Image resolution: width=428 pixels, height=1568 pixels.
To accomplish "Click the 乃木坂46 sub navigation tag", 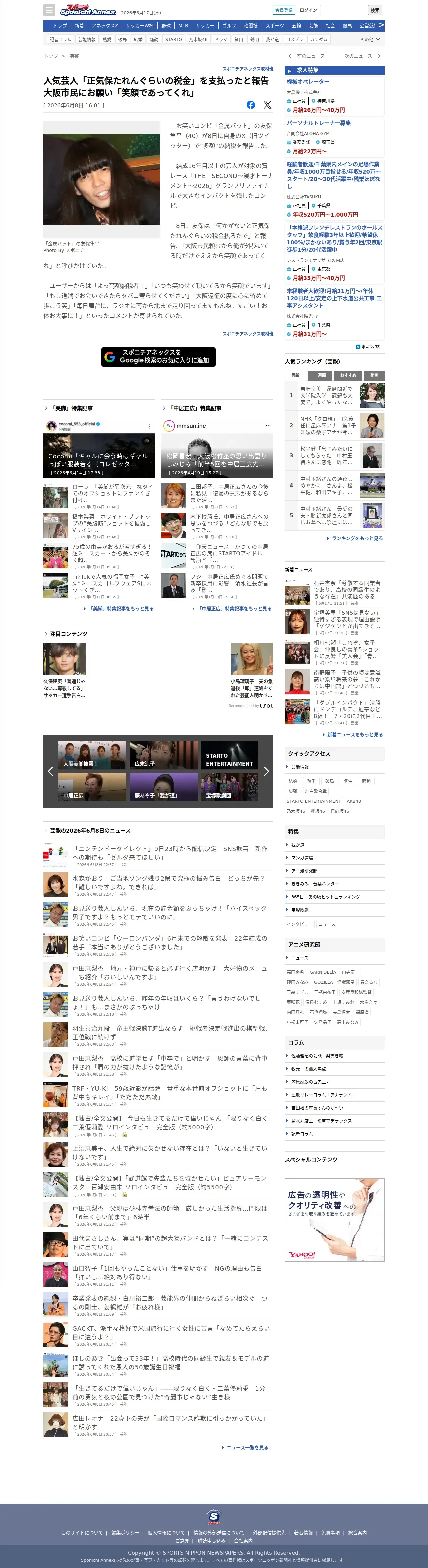I will click(198, 40).
